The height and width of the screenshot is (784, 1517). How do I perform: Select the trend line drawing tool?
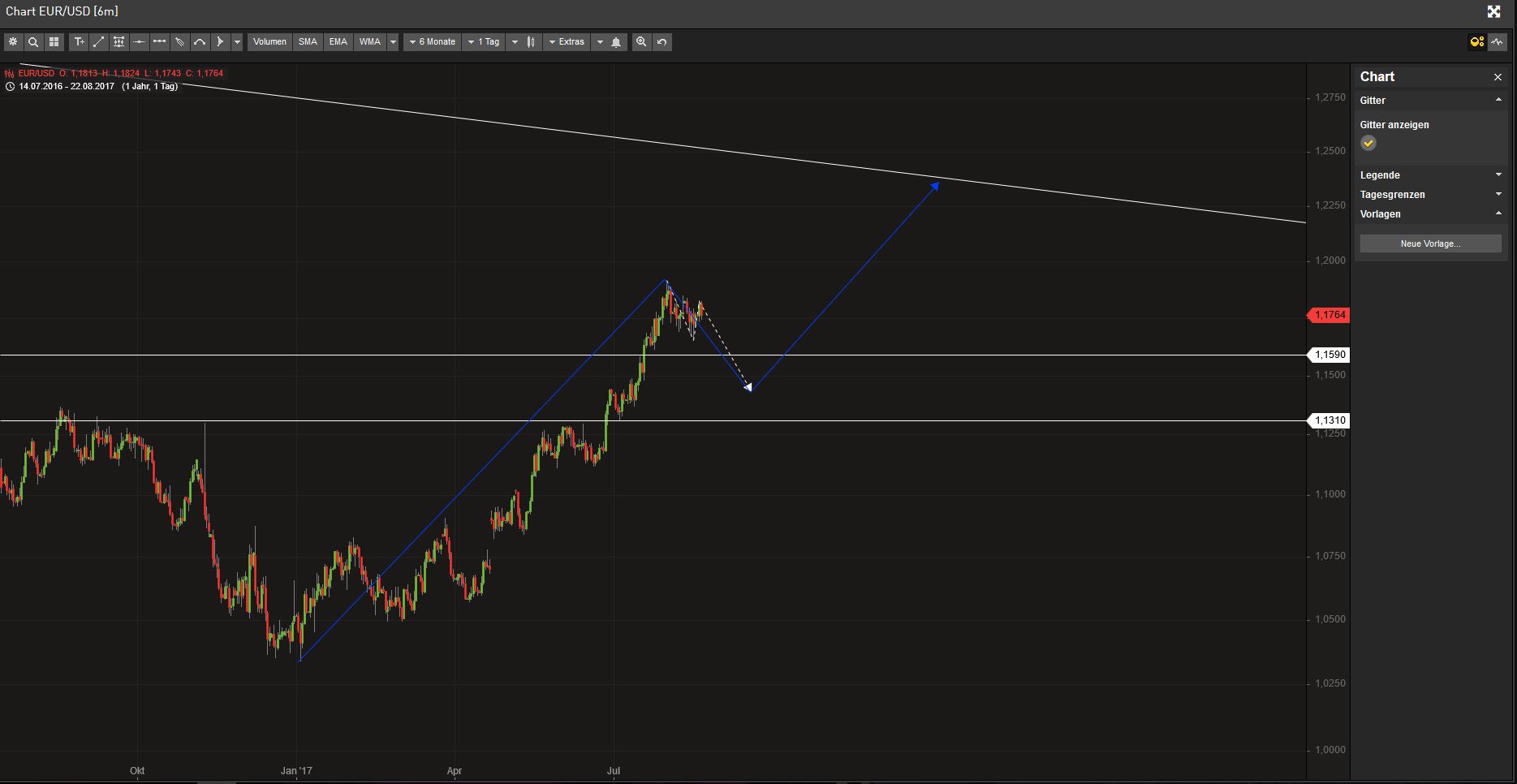(99, 42)
